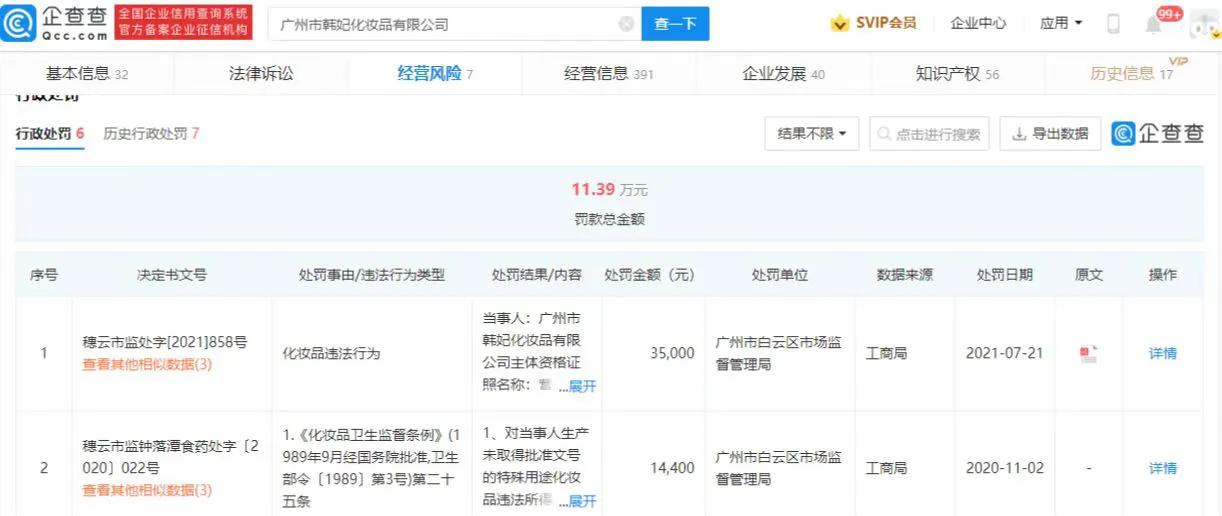Open the mobile phone icon in header

point(1113,24)
